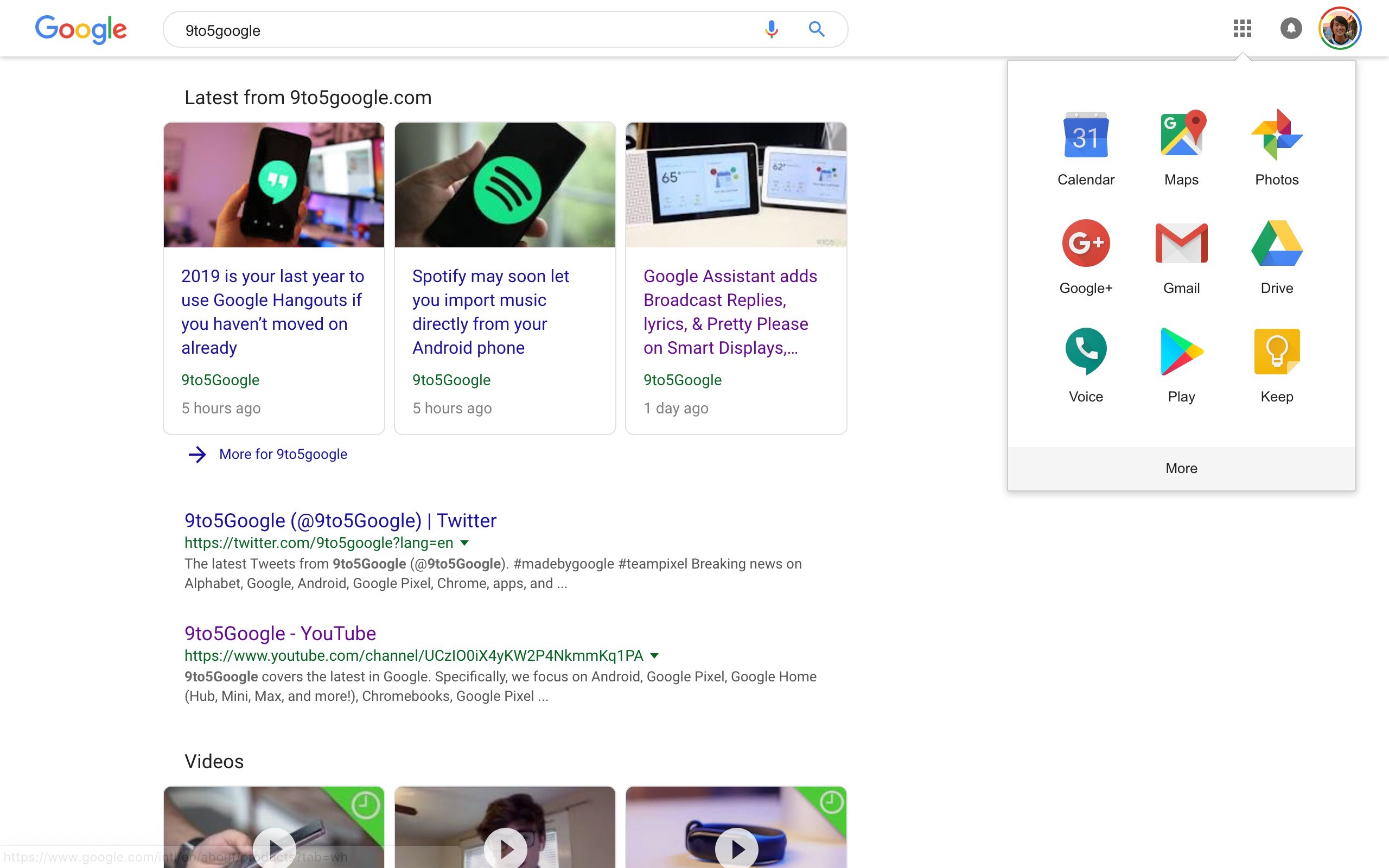Image resolution: width=1389 pixels, height=868 pixels.
Task: Open the Spotify logo article thumbnail
Action: click(x=505, y=185)
